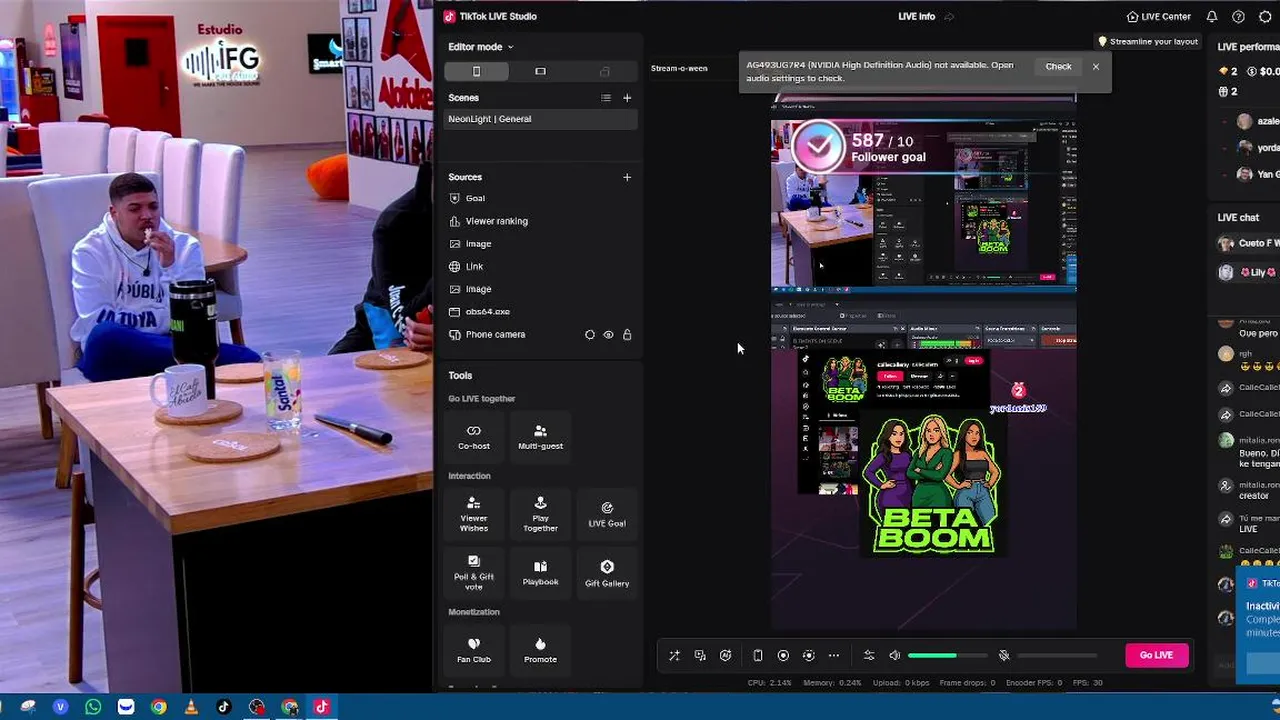Open the Fan Club monetization tool
This screenshot has height=720, width=1280.
click(474, 650)
